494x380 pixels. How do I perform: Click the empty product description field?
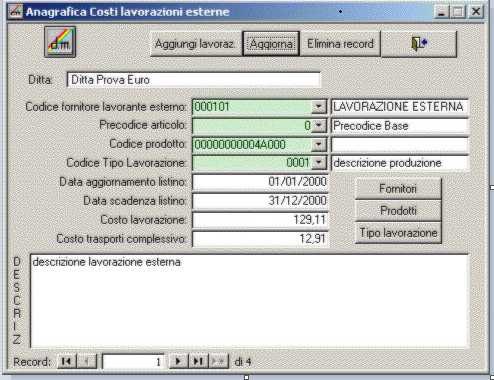[400, 145]
